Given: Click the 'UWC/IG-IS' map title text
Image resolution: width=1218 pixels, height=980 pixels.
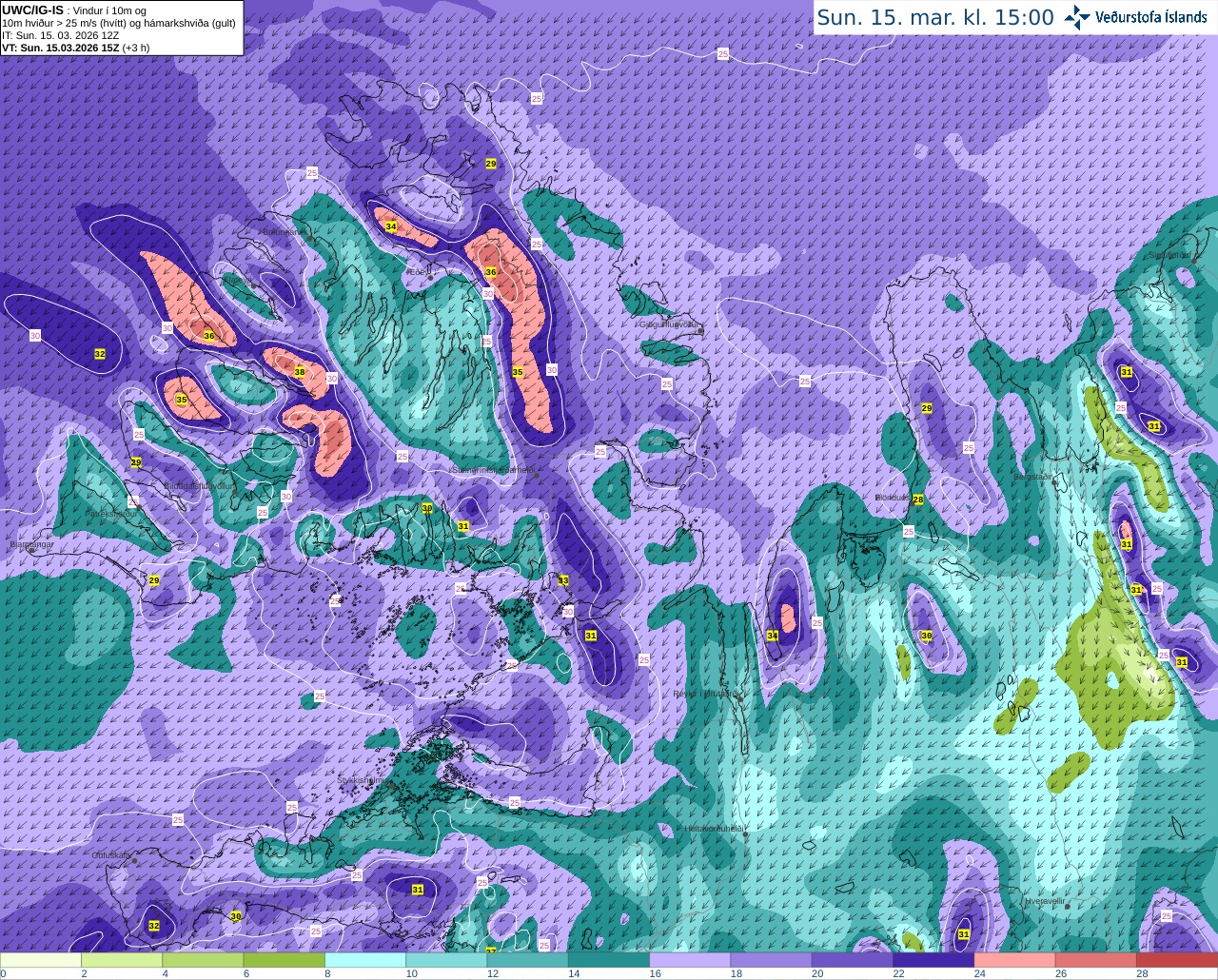Looking at the screenshot, I should [32, 10].
